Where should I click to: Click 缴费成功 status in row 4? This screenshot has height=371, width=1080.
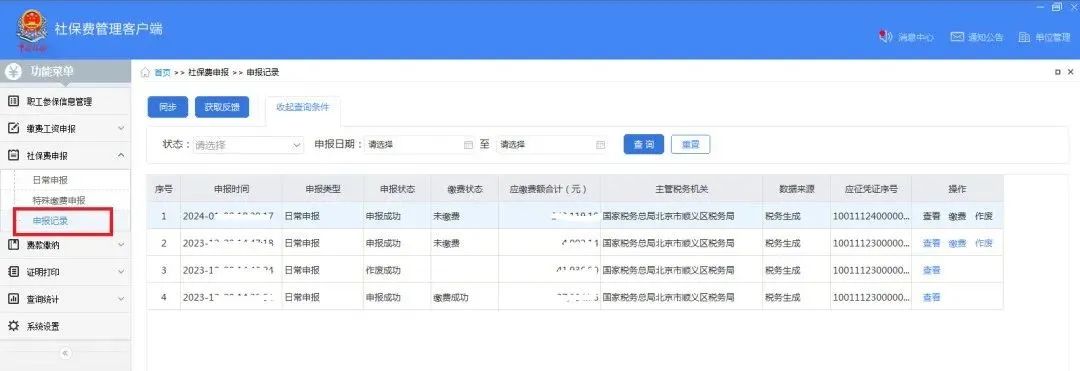point(450,297)
